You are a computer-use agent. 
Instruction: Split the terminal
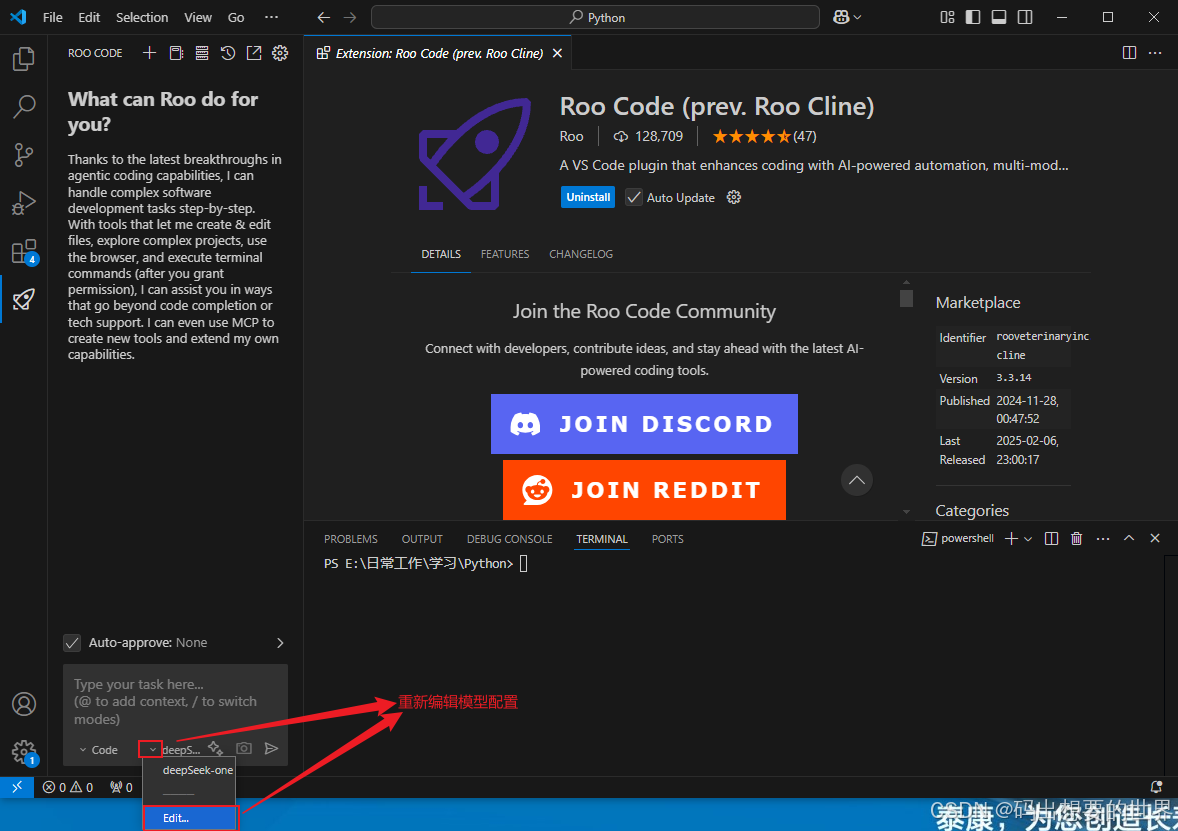[1052, 538]
